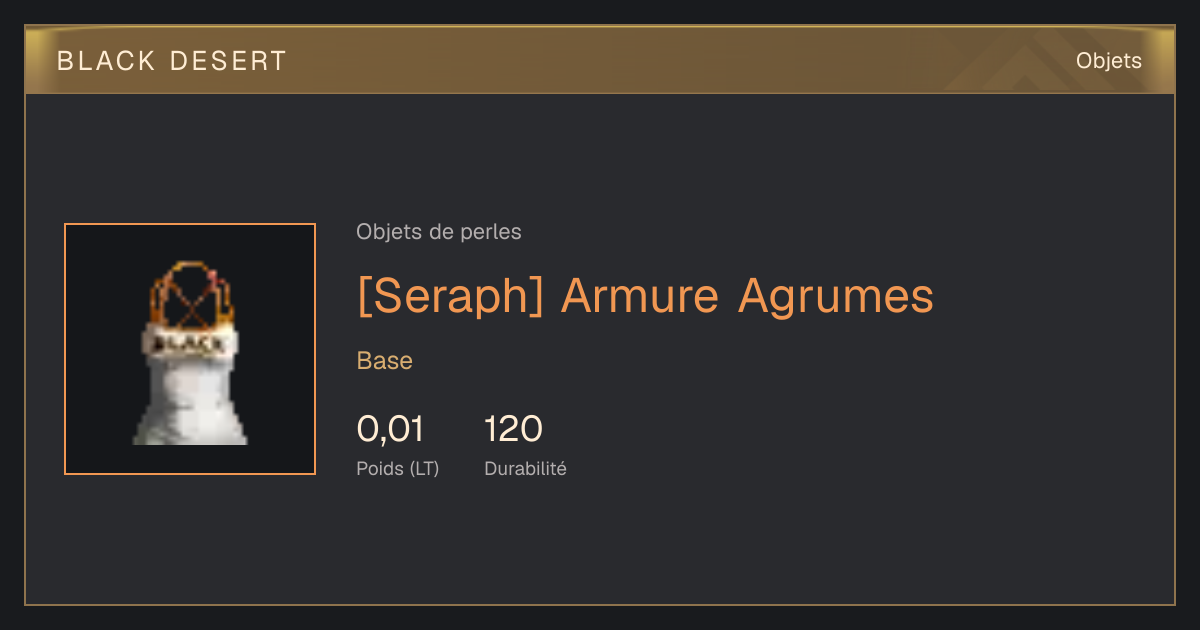Image resolution: width=1200 pixels, height=630 pixels.
Task: Select the Base grade label
Action: 385,361
